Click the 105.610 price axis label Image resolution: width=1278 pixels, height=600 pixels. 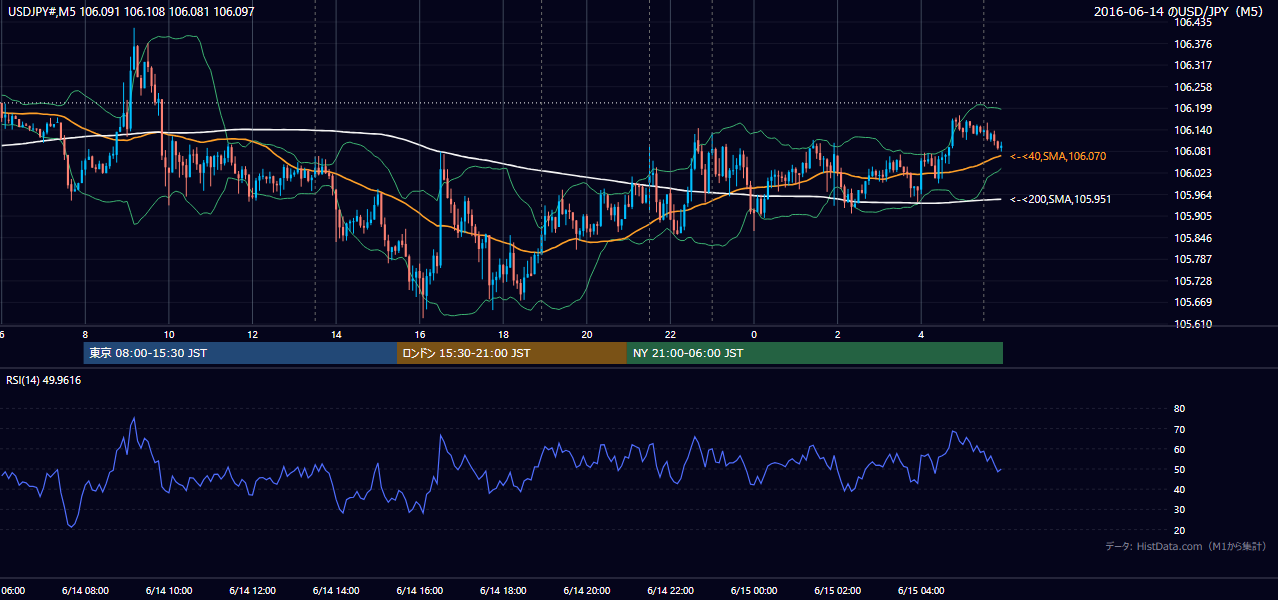pos(1194,324)
